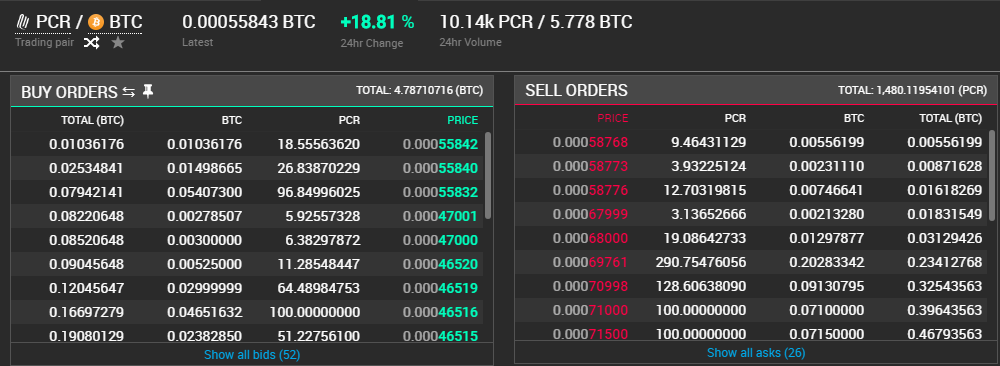Select the ask row with 290.75476056 PCR

(751, 262)
